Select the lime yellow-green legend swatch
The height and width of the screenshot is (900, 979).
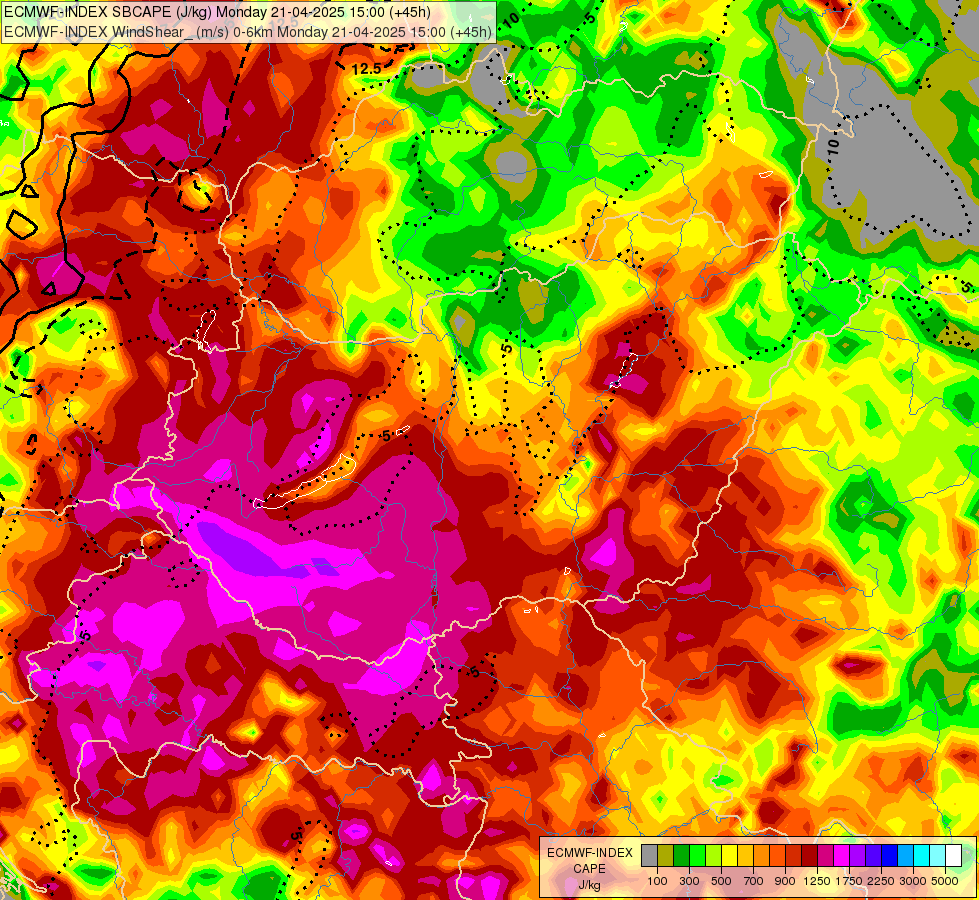point(714,855)
